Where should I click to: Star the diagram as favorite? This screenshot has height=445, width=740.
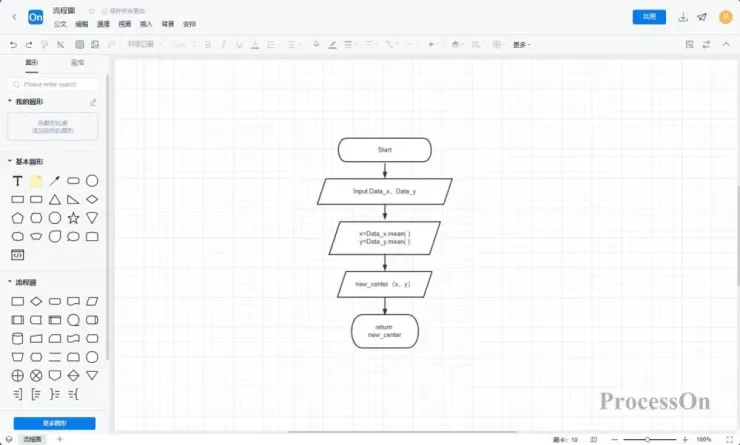pos(92,10)
